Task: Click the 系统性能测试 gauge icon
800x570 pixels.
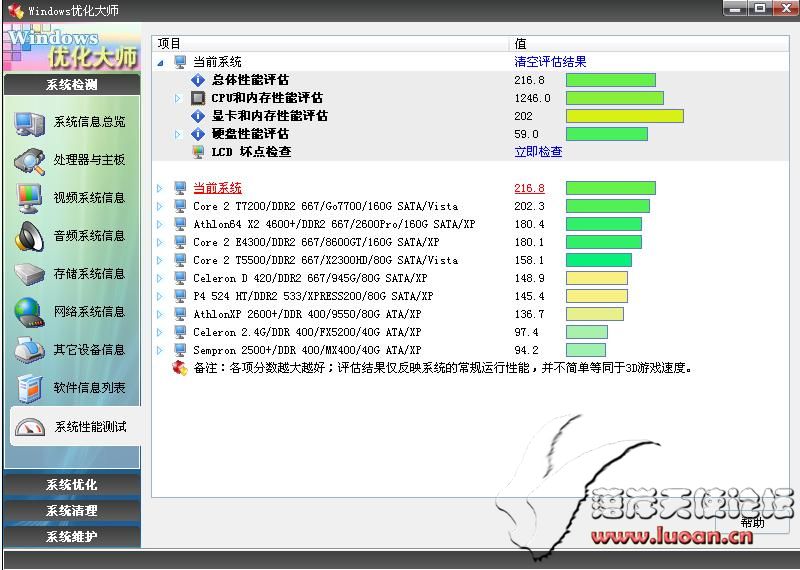Action: point(30,427)
